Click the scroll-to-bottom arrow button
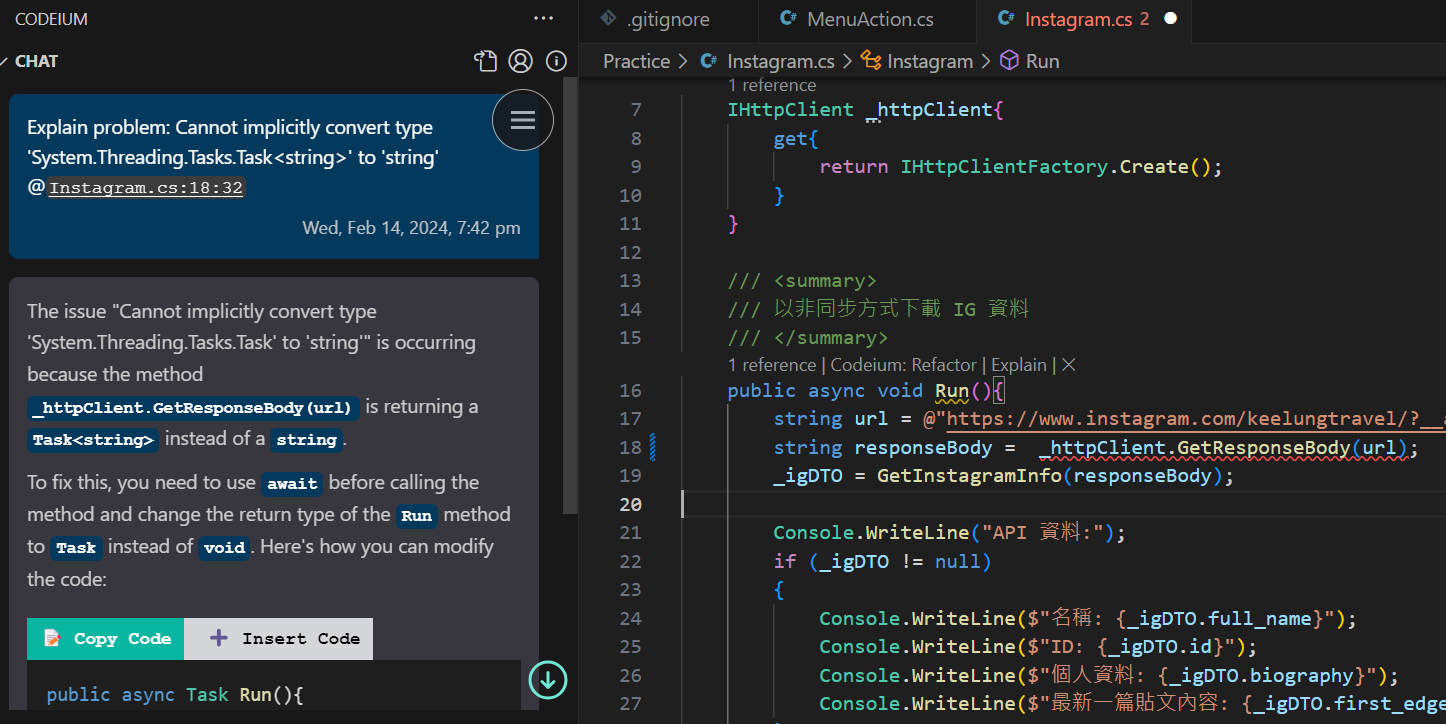The width and height of the screenshot is (1446, 724). pyautogui.click(x=548, y=680)
